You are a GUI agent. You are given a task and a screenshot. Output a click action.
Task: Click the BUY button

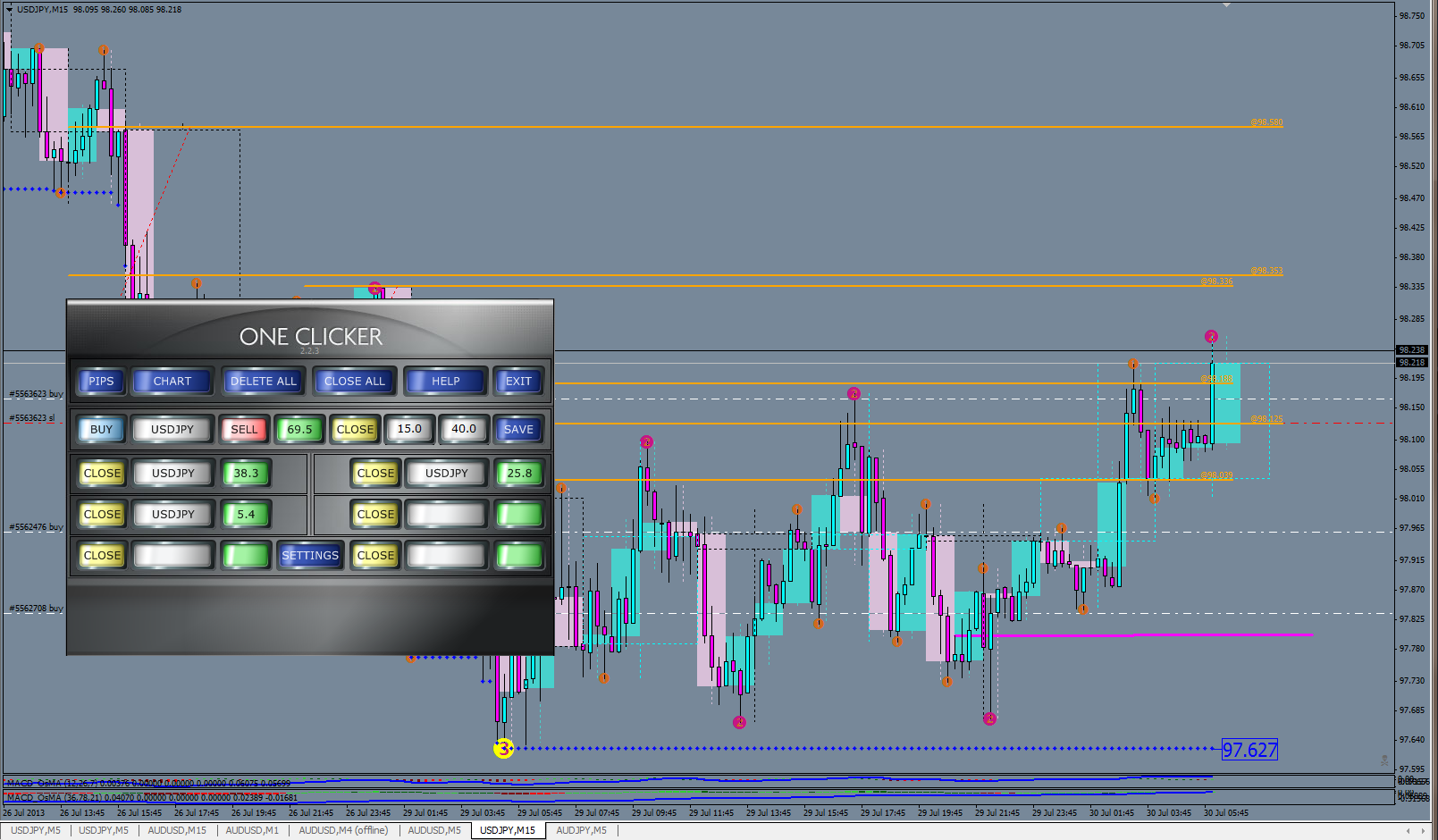pos(101,430)
